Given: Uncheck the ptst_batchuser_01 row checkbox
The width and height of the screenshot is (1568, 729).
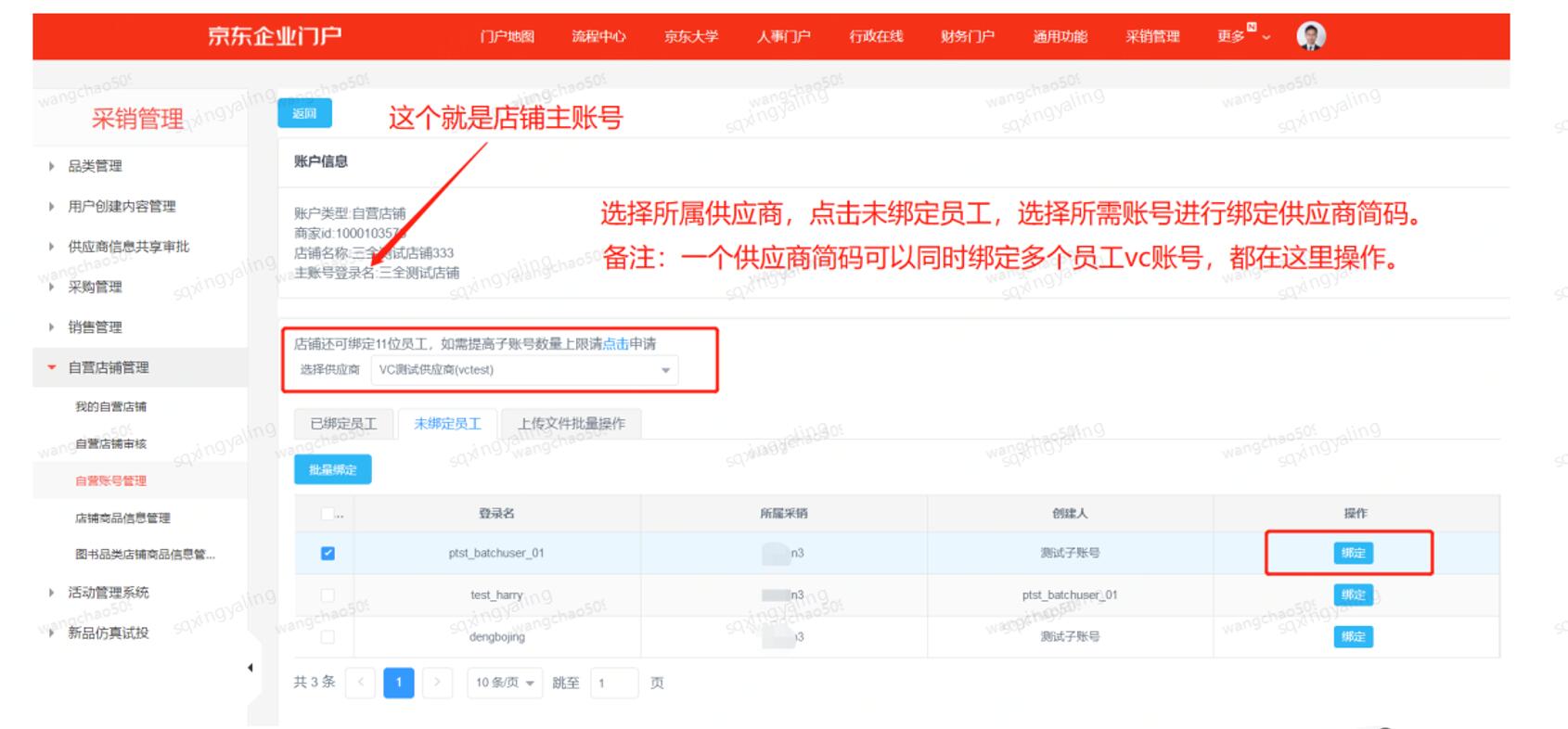Looking at the screenshot, I should pos(328,553).
